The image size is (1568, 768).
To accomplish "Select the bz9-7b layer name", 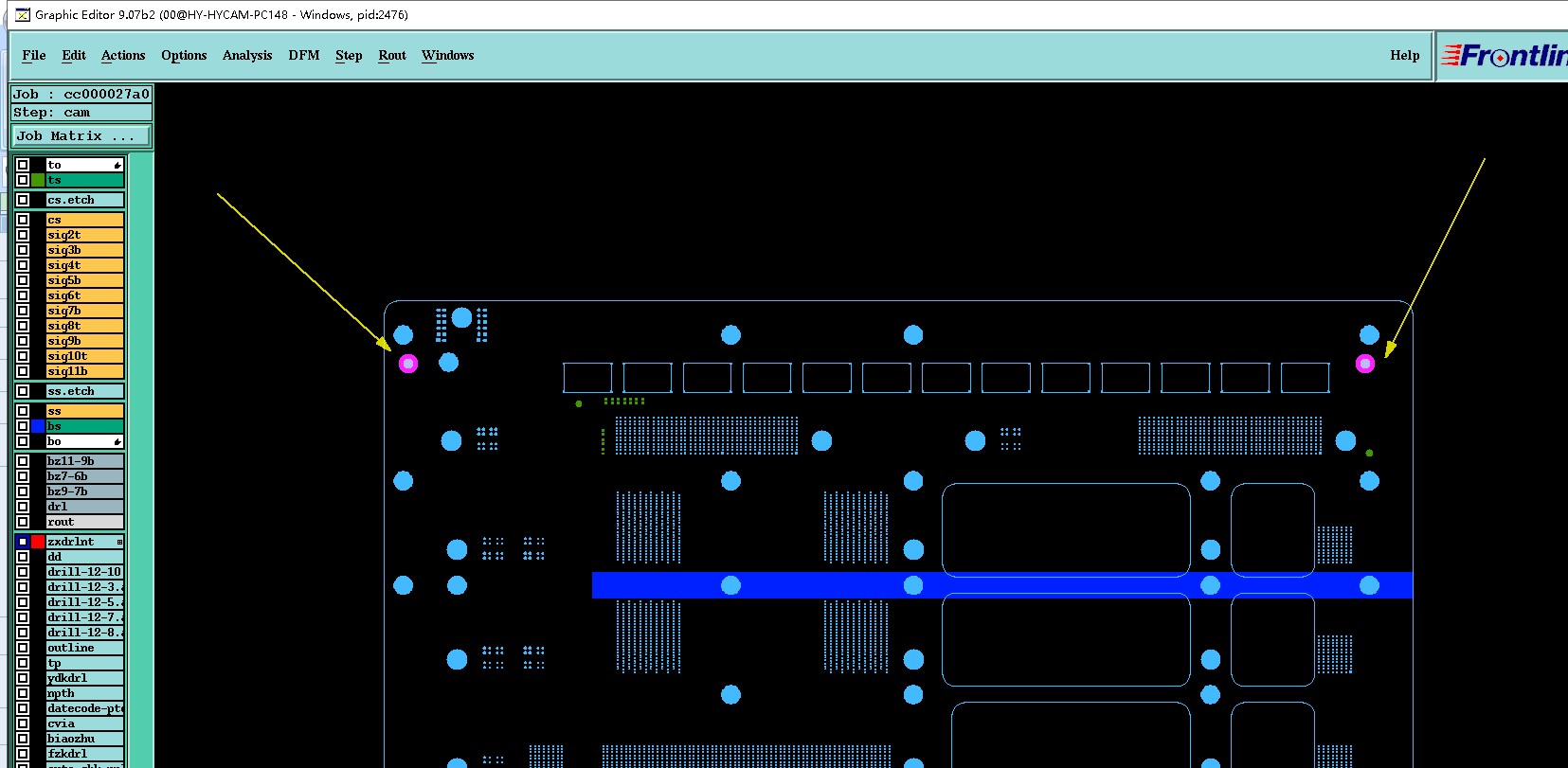I will coord(85,491).
